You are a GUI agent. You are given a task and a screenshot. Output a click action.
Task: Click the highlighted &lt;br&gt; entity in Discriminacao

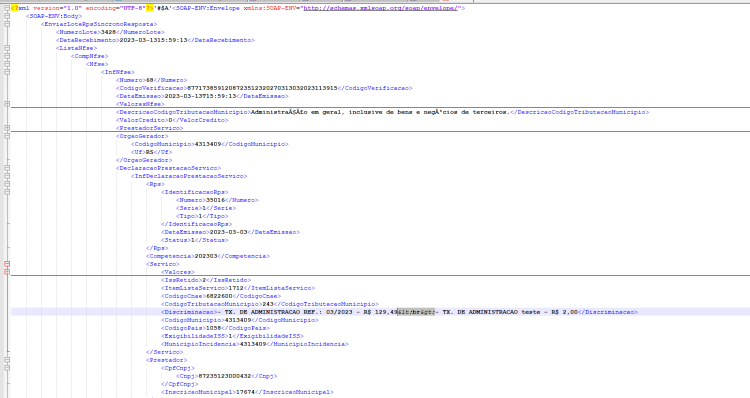click(416, 312)
